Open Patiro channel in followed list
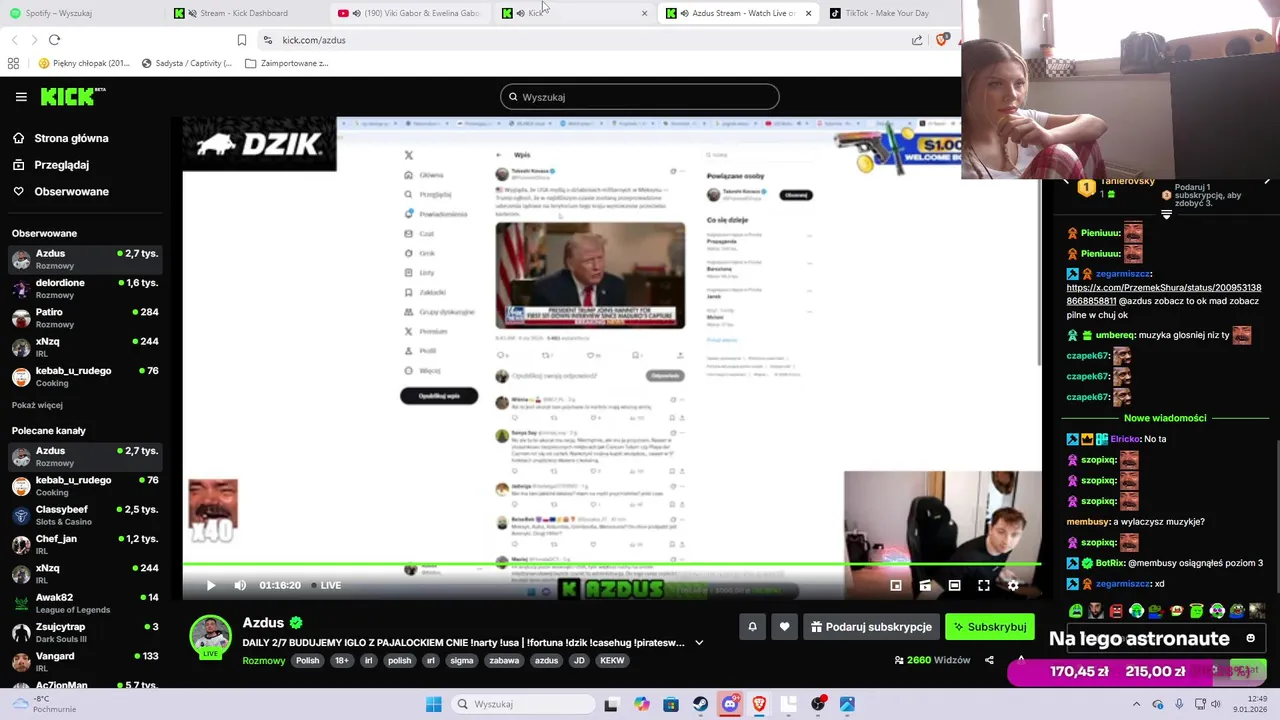 click(x=85, y=318)
